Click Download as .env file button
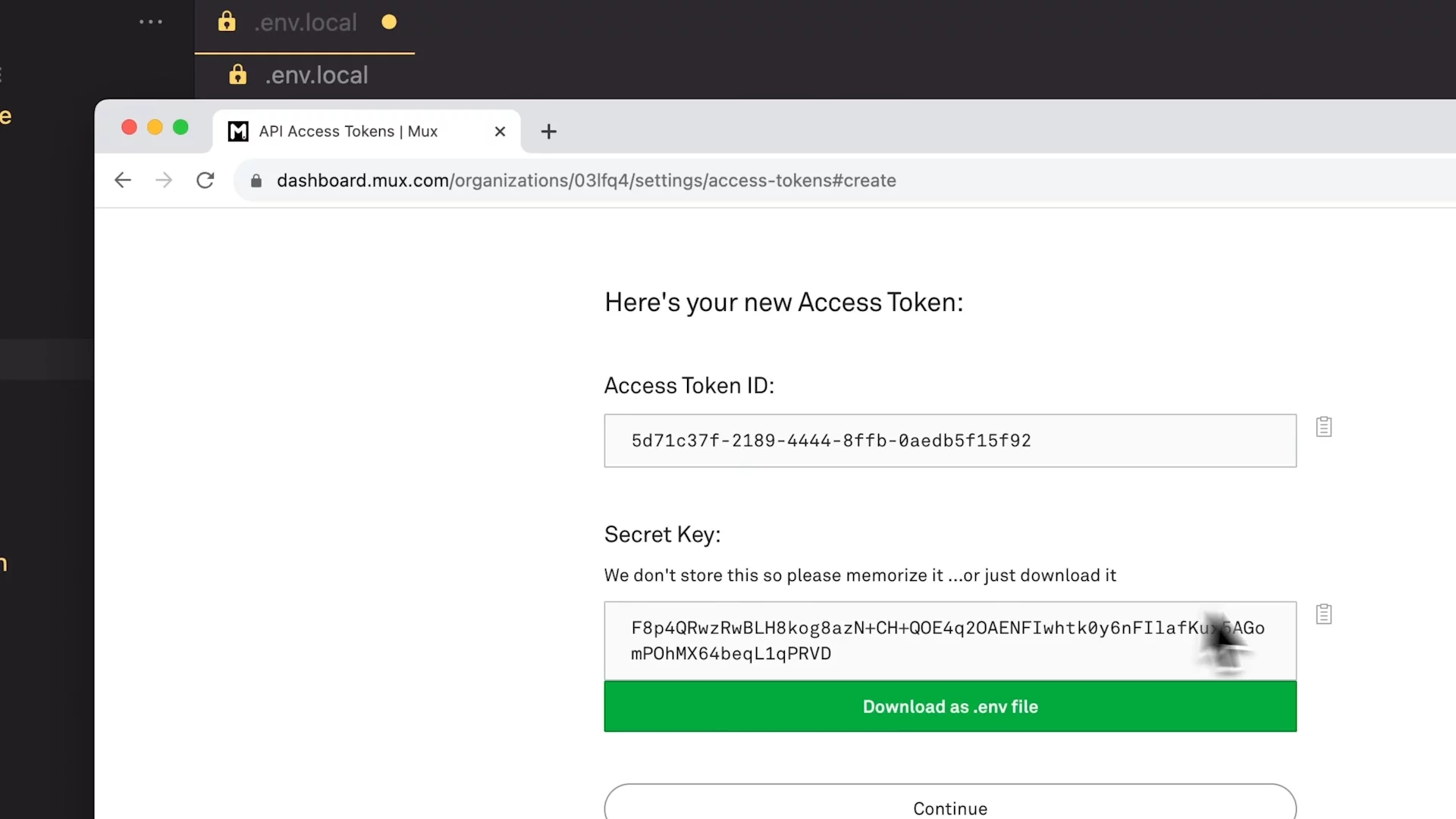Viewport: 1456px width, 819px height. (x=949, y=707)
